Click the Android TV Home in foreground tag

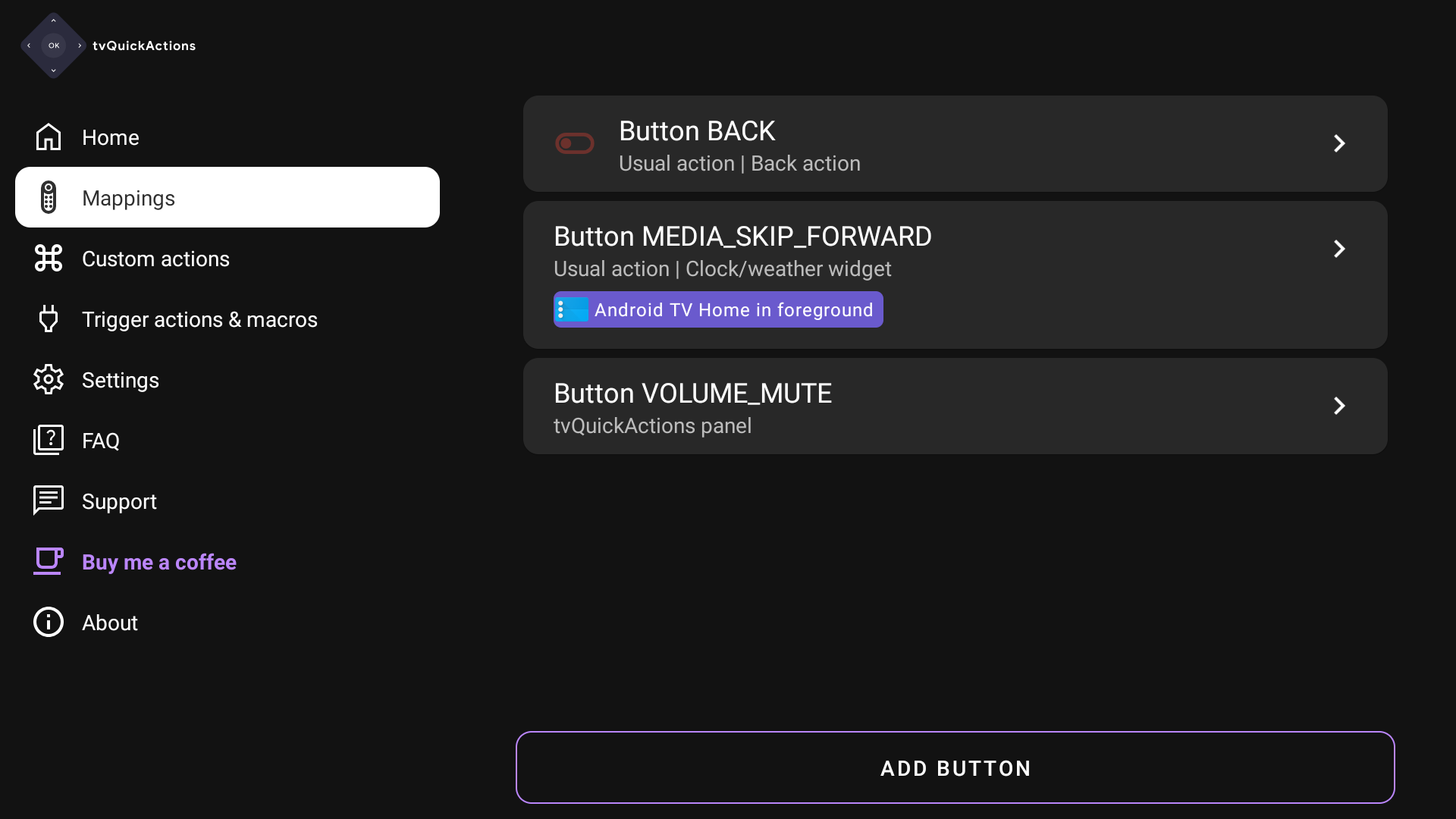point(718,309)
